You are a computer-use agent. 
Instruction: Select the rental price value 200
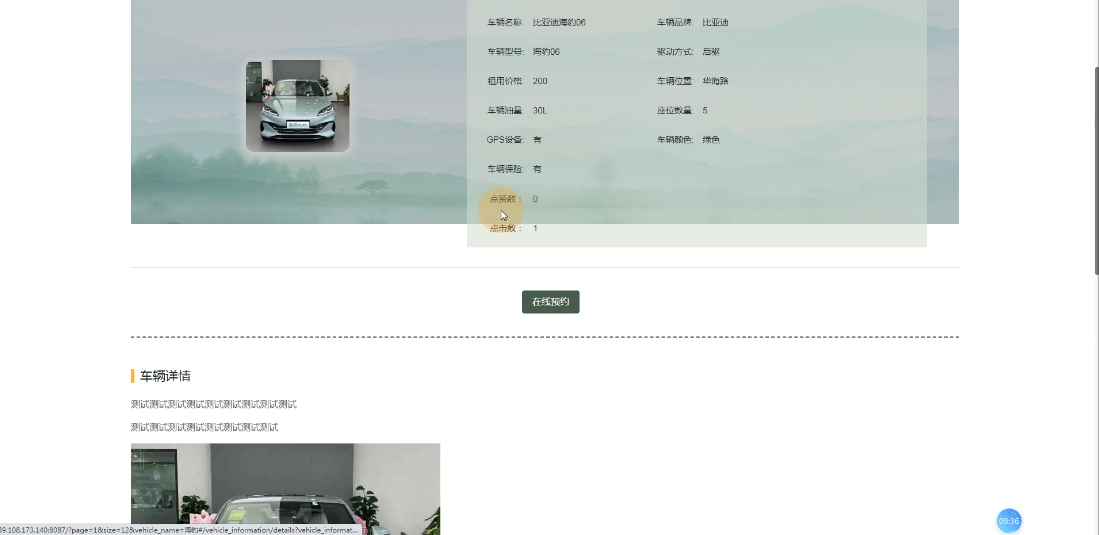(540, 81)
